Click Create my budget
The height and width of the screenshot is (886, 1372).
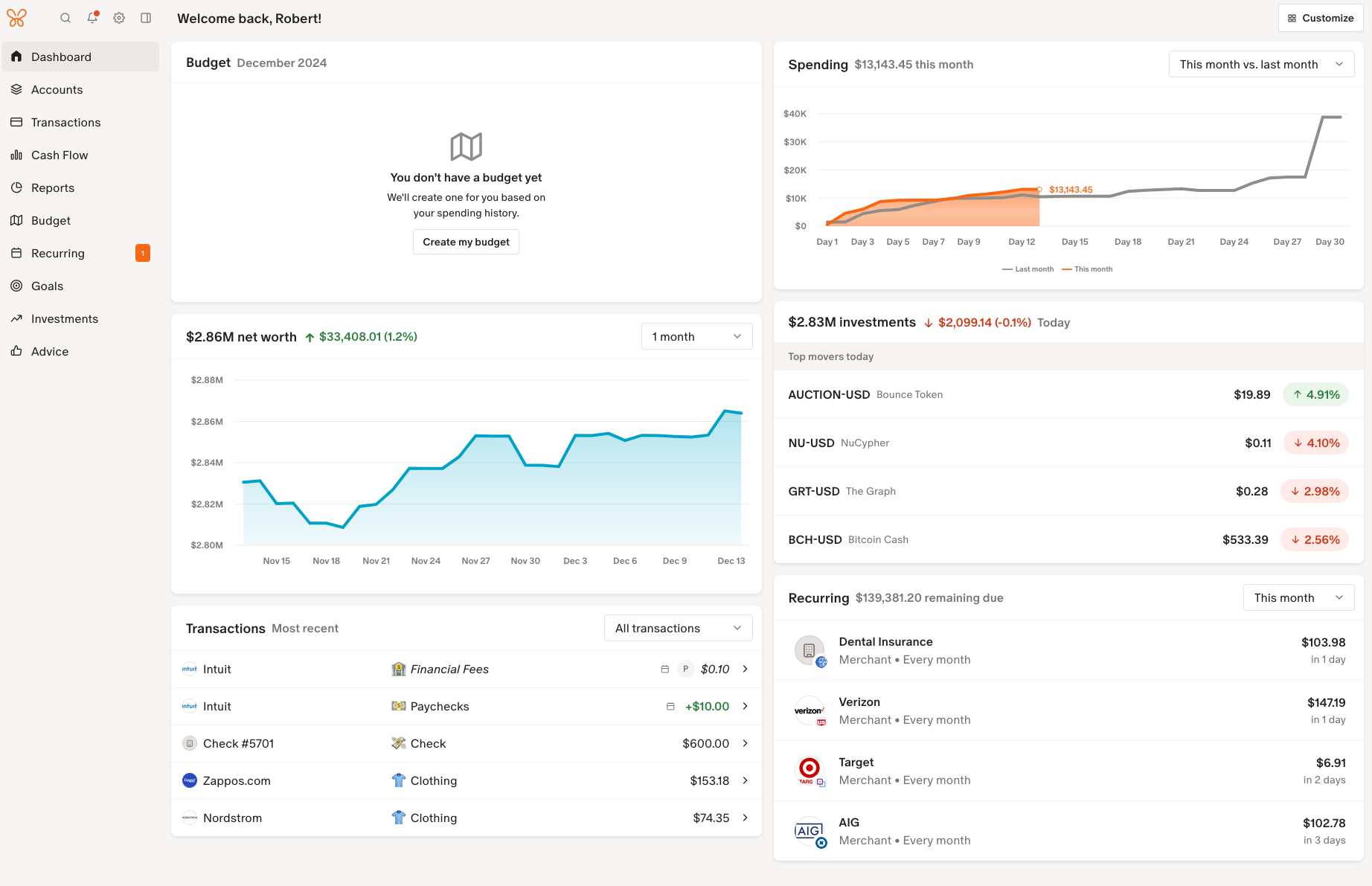466,242
